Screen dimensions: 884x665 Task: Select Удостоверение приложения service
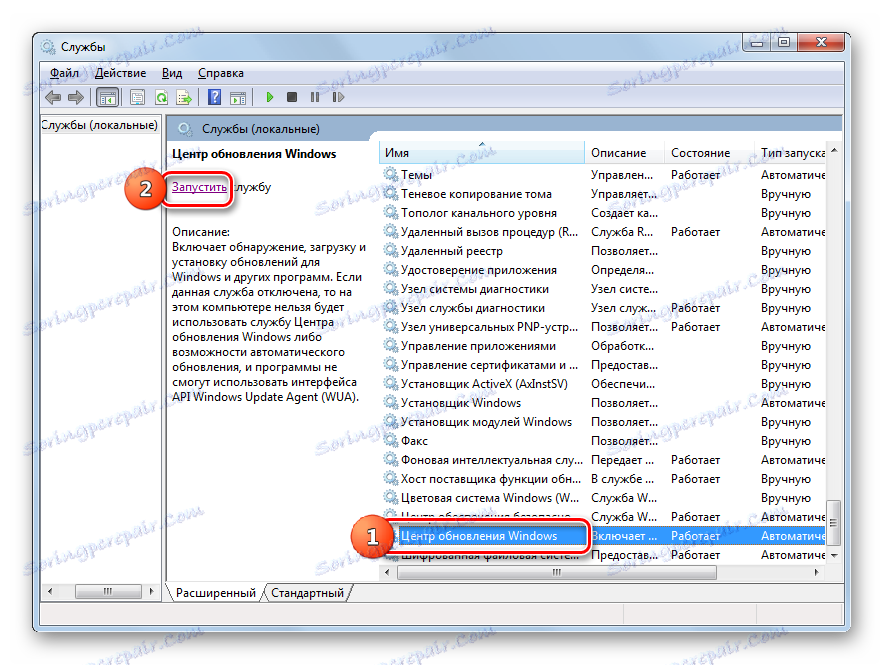click(x=602, y=270)
